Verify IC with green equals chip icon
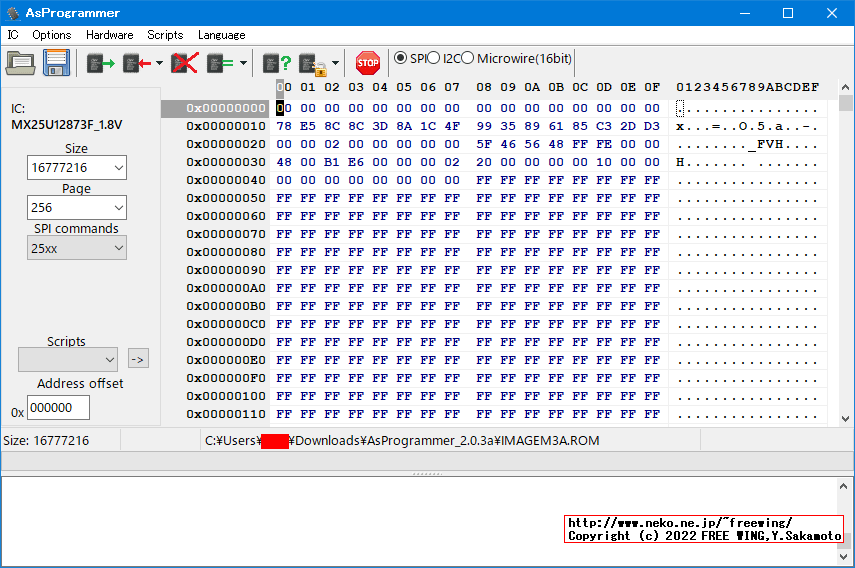 [220, 63]
